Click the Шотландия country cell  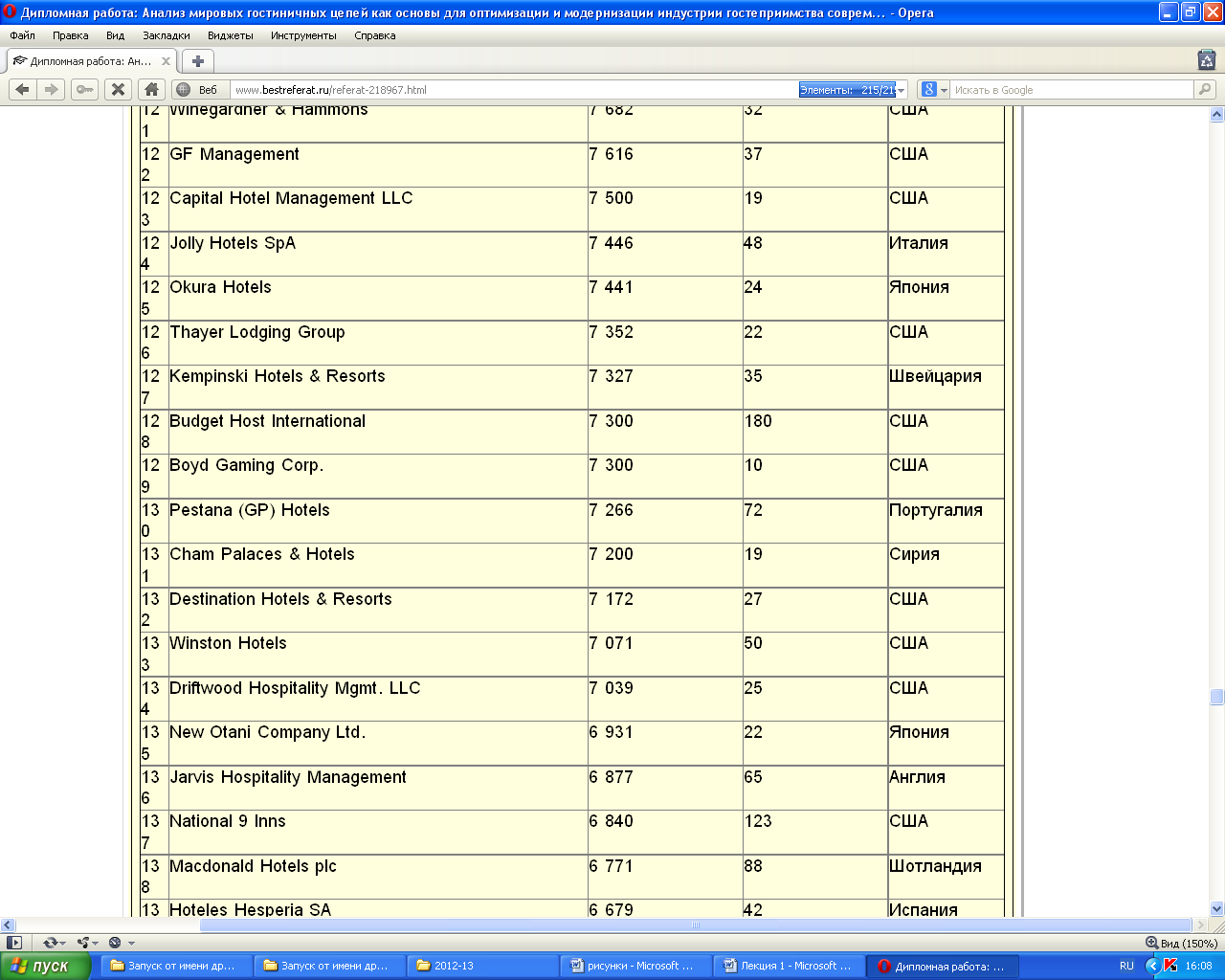click(x=946, y=877)
